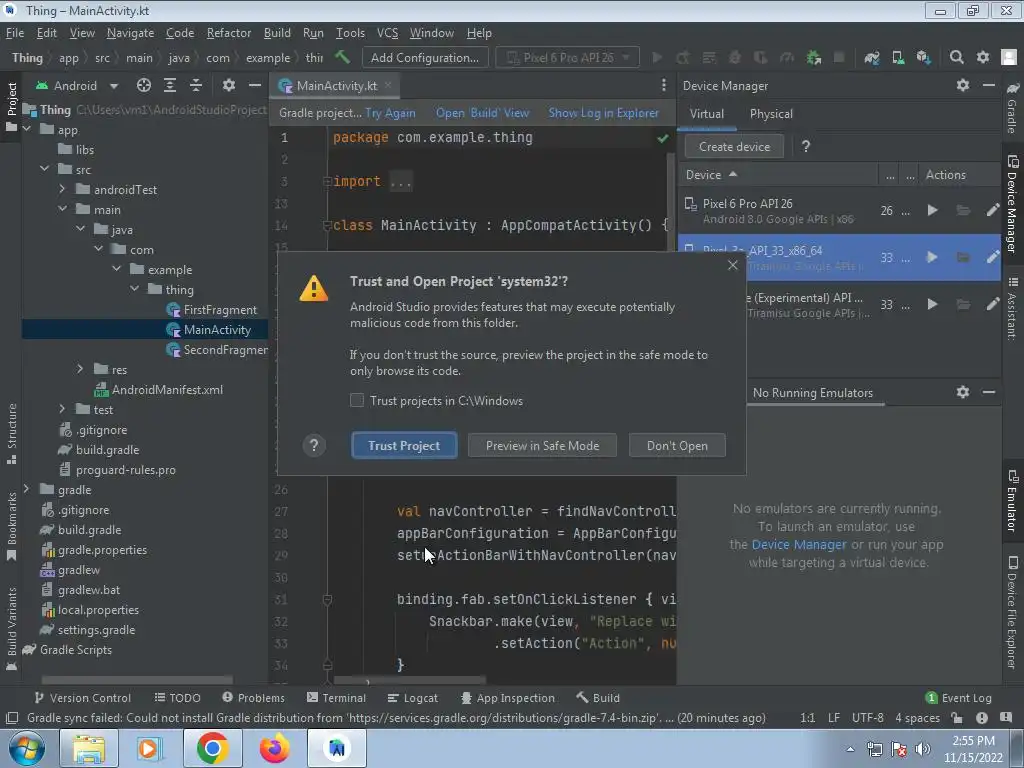Expand the gradle folder node

pyautogui.click(x=27, y=489)
